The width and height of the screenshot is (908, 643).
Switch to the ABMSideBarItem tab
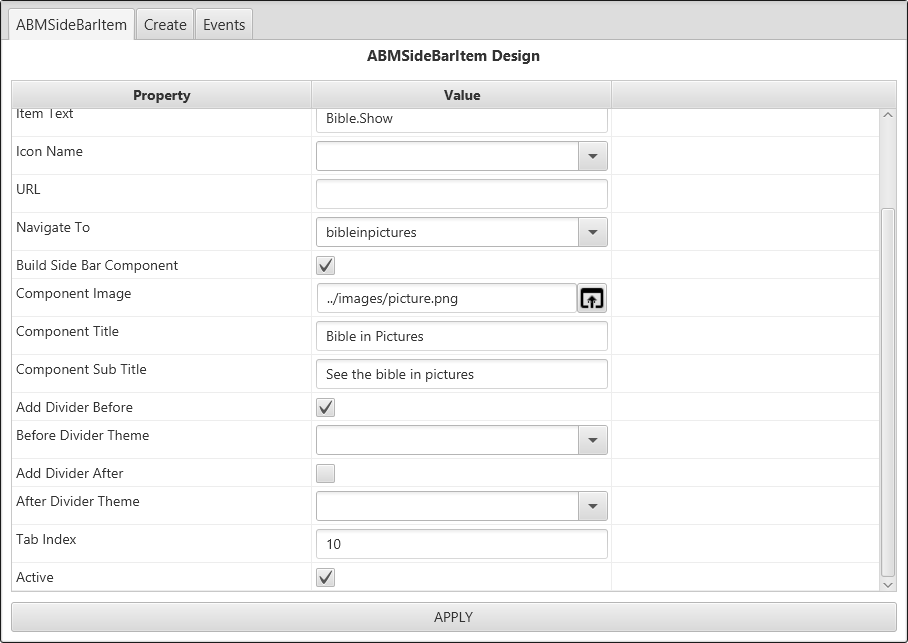click(x=71, y=24)
